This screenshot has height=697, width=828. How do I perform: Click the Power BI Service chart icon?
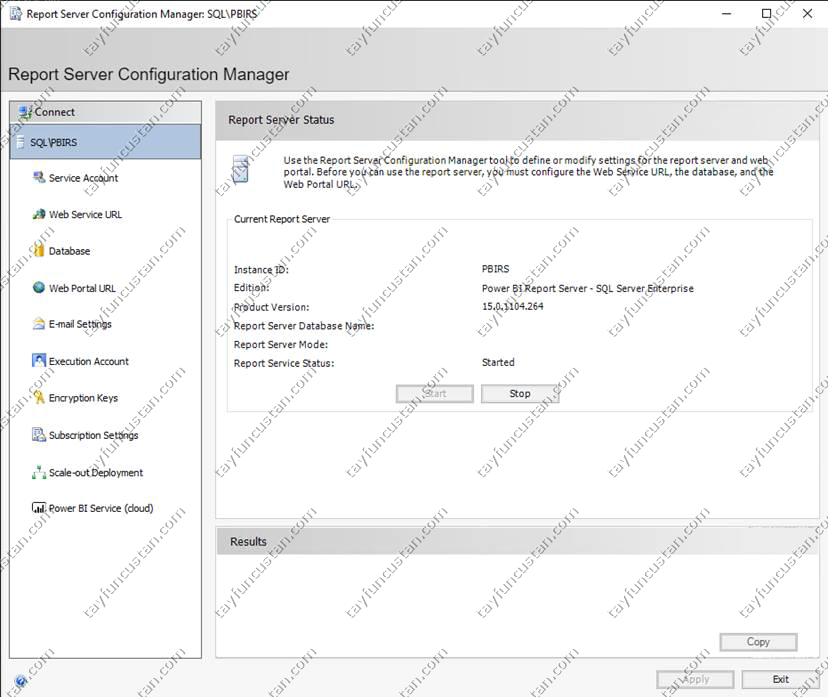pyautogui.click(x=39, y=508)
